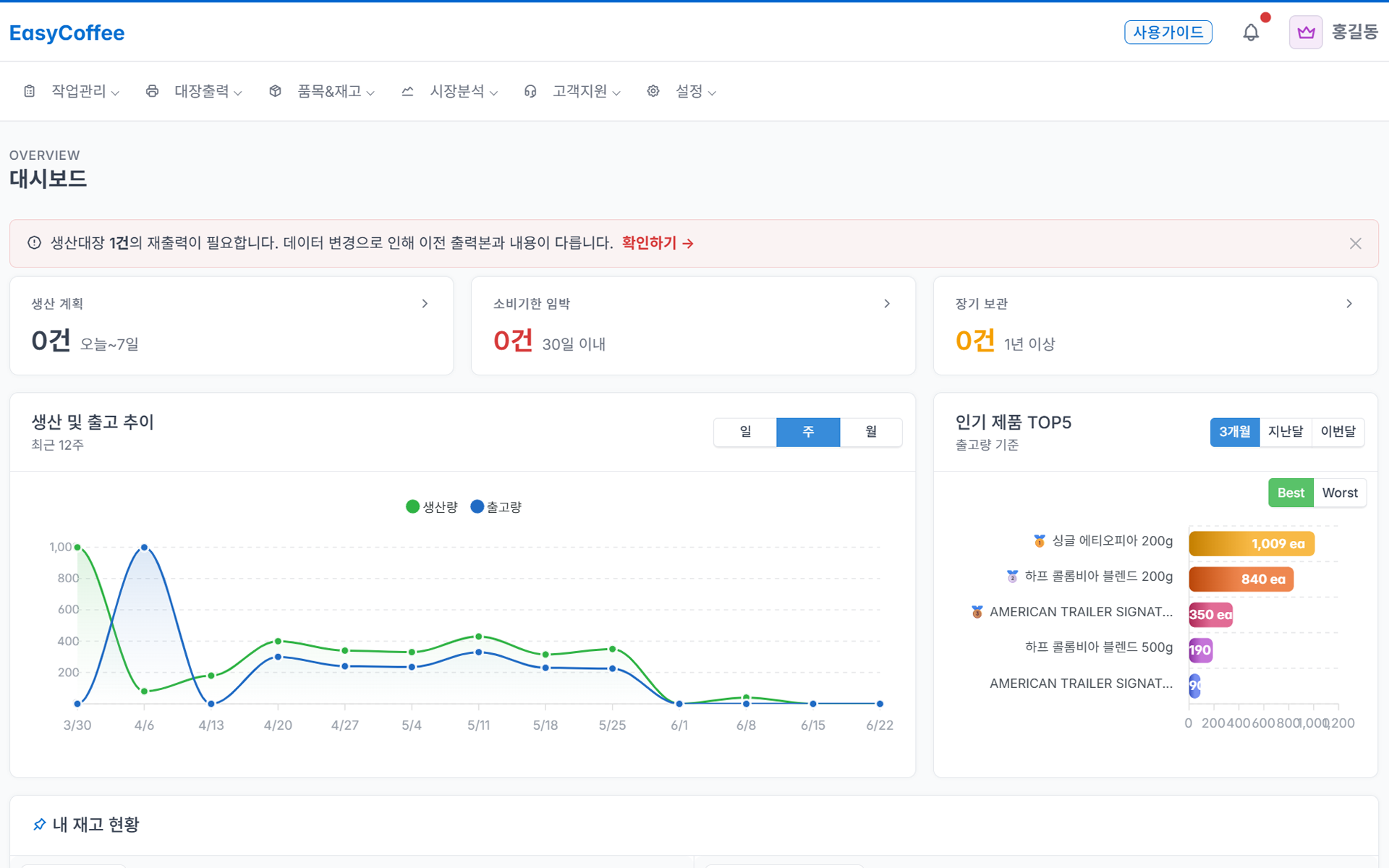
Task: Click the 5/11 생산량 data point
Action: 478,637
